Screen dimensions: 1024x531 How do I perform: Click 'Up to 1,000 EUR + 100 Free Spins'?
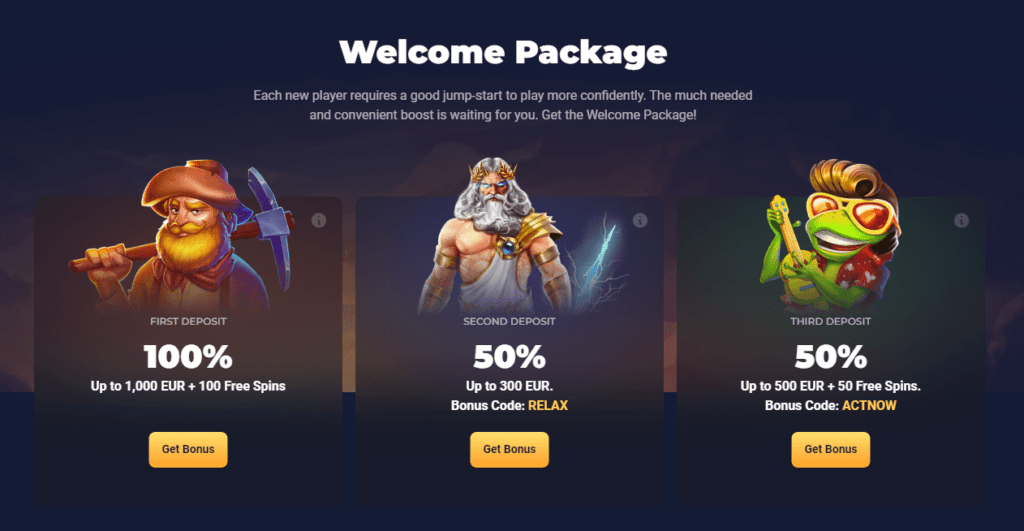pos(188,386)
